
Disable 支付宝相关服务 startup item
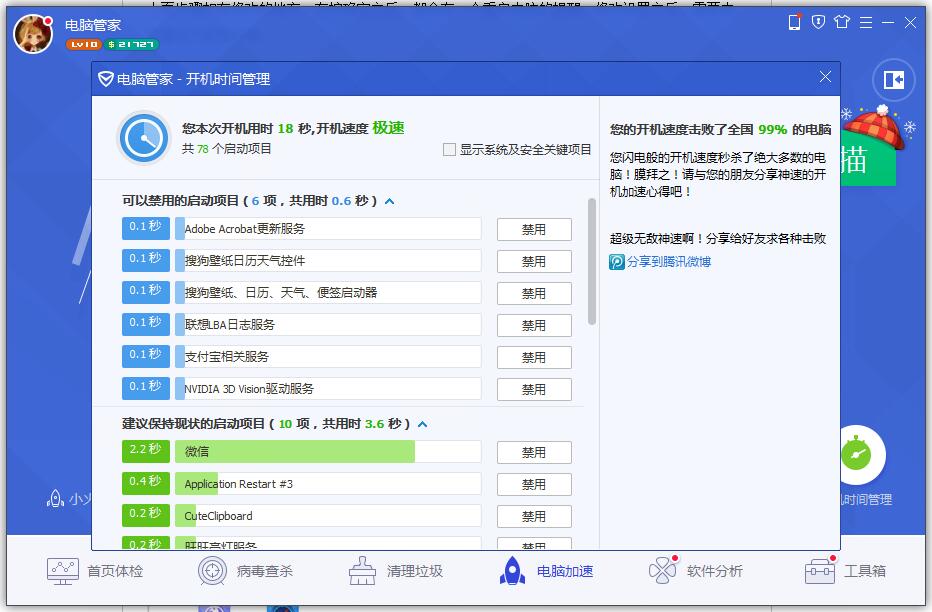pyautogui.click(x=534, y=358)
